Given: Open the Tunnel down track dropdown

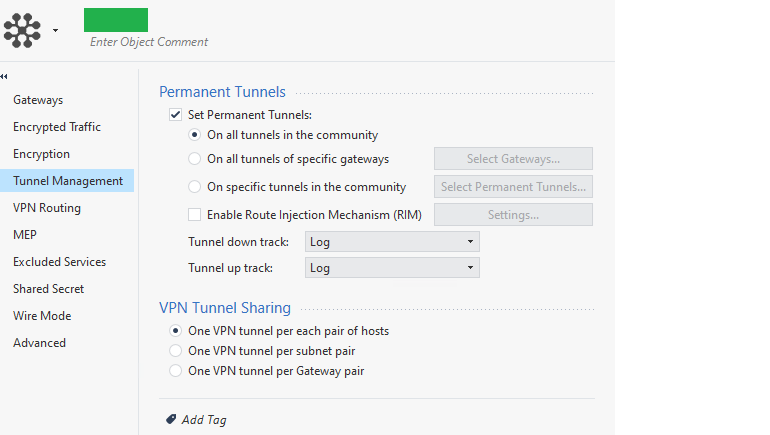Looking at the screenshot, I should pyautogui.click(x=392, y=242).
